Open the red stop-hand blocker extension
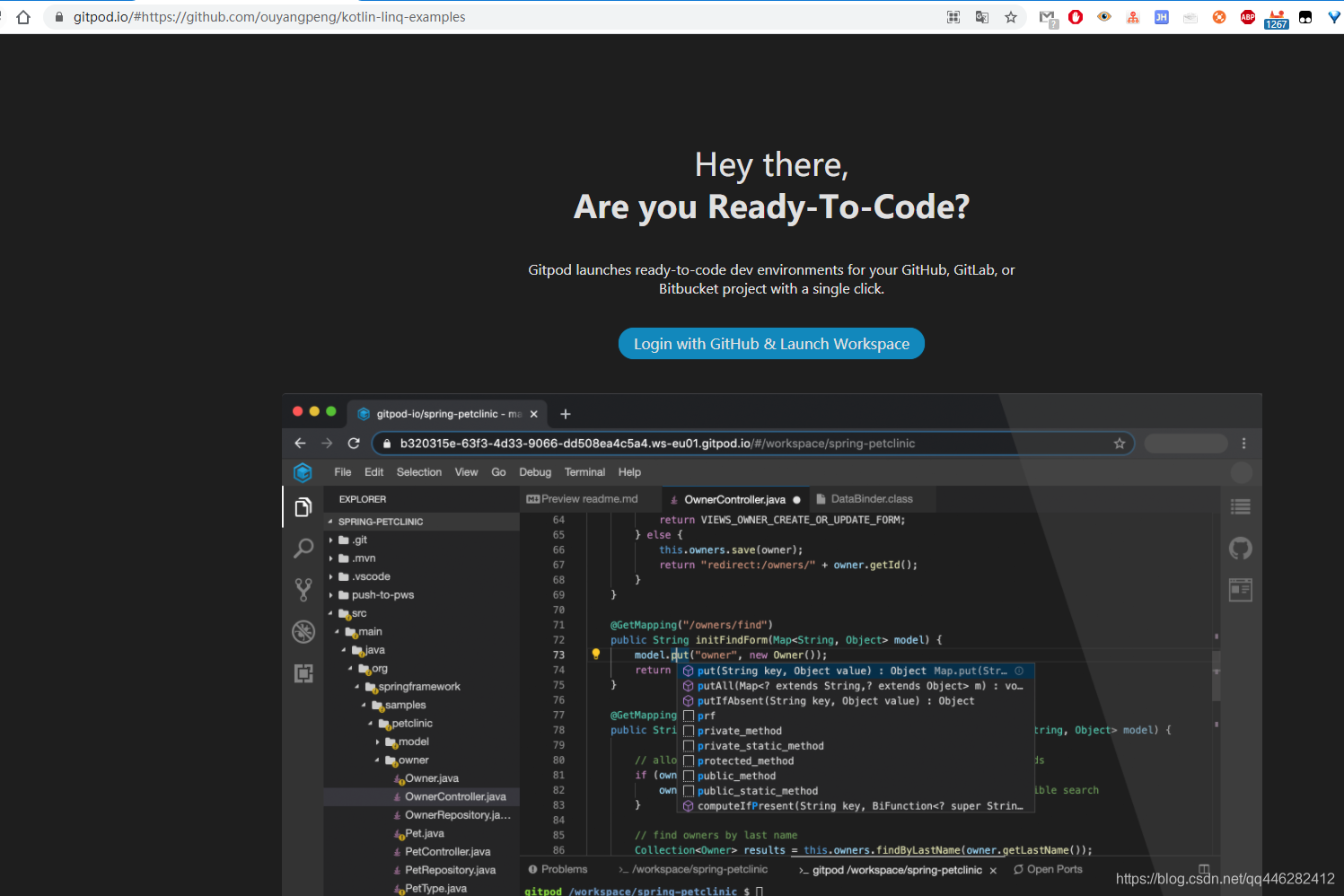1344x896 pixels. click(1076, 17)
